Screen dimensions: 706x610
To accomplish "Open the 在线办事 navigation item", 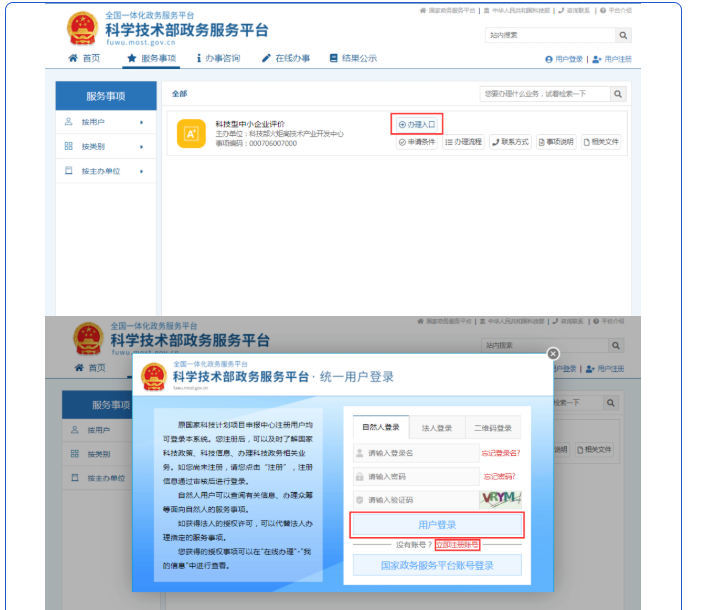I will [286, 58].
